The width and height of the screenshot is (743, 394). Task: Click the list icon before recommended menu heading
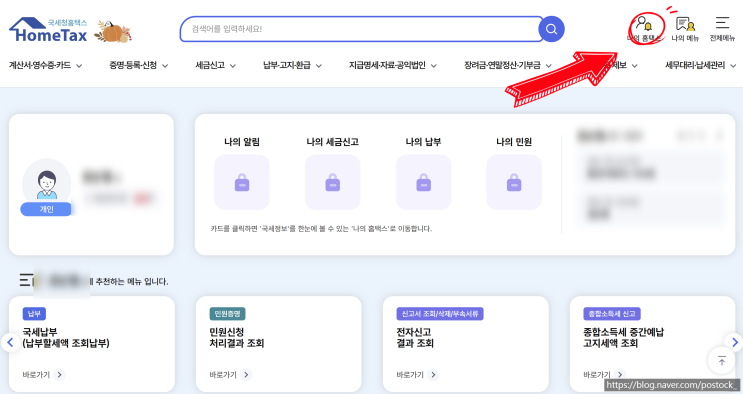[26, 280]
